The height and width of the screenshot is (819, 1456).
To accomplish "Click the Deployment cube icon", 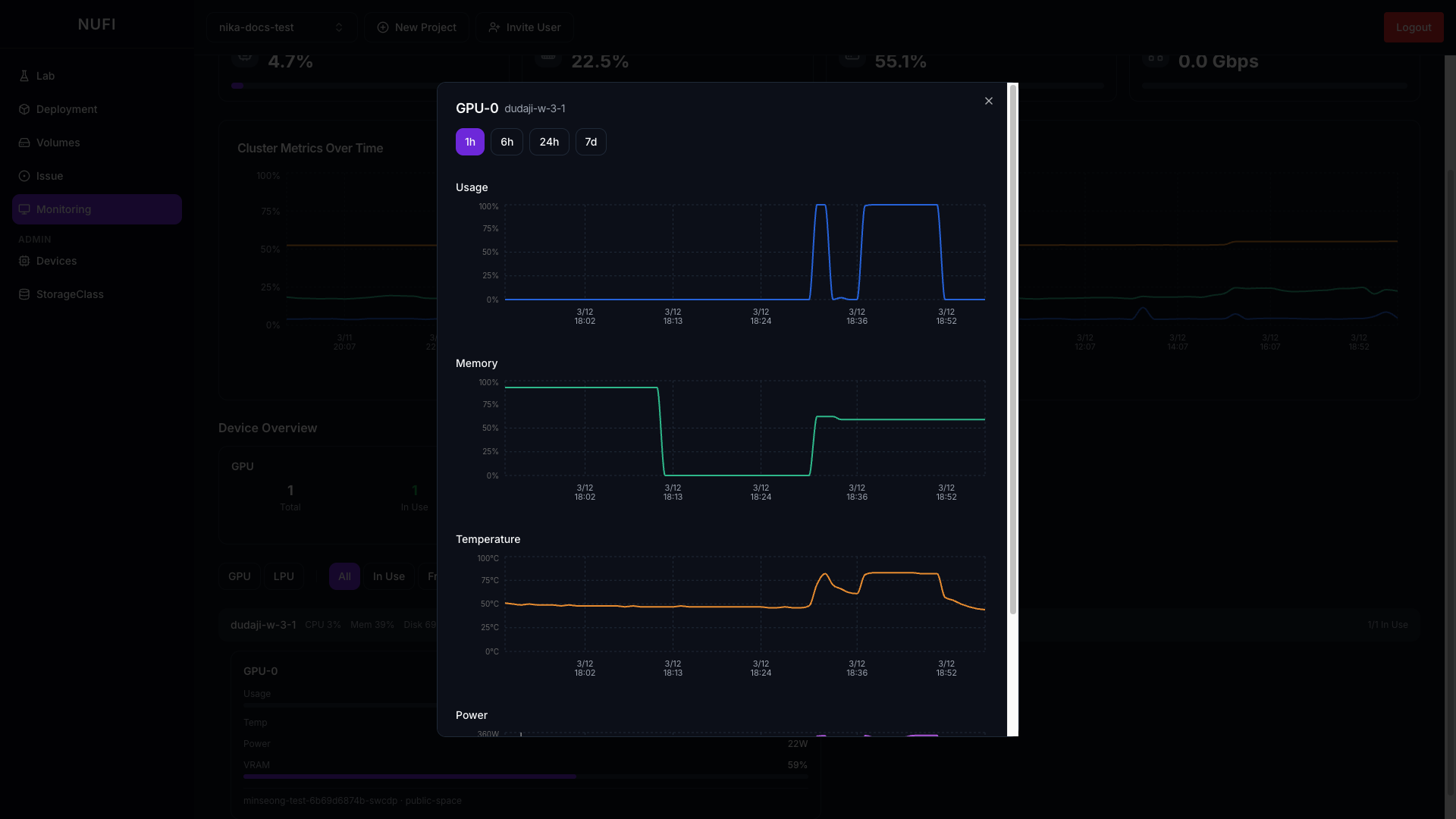I will [24, 109].
